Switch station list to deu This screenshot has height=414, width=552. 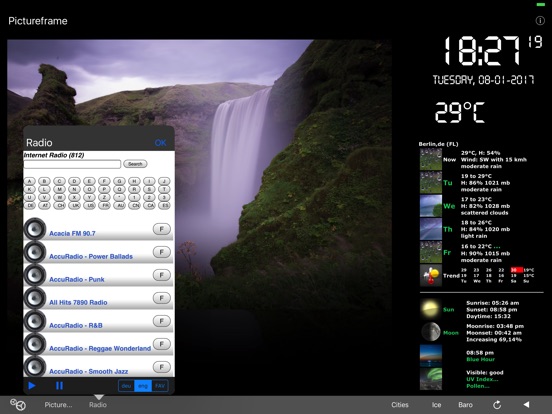[x=126, y=386]
